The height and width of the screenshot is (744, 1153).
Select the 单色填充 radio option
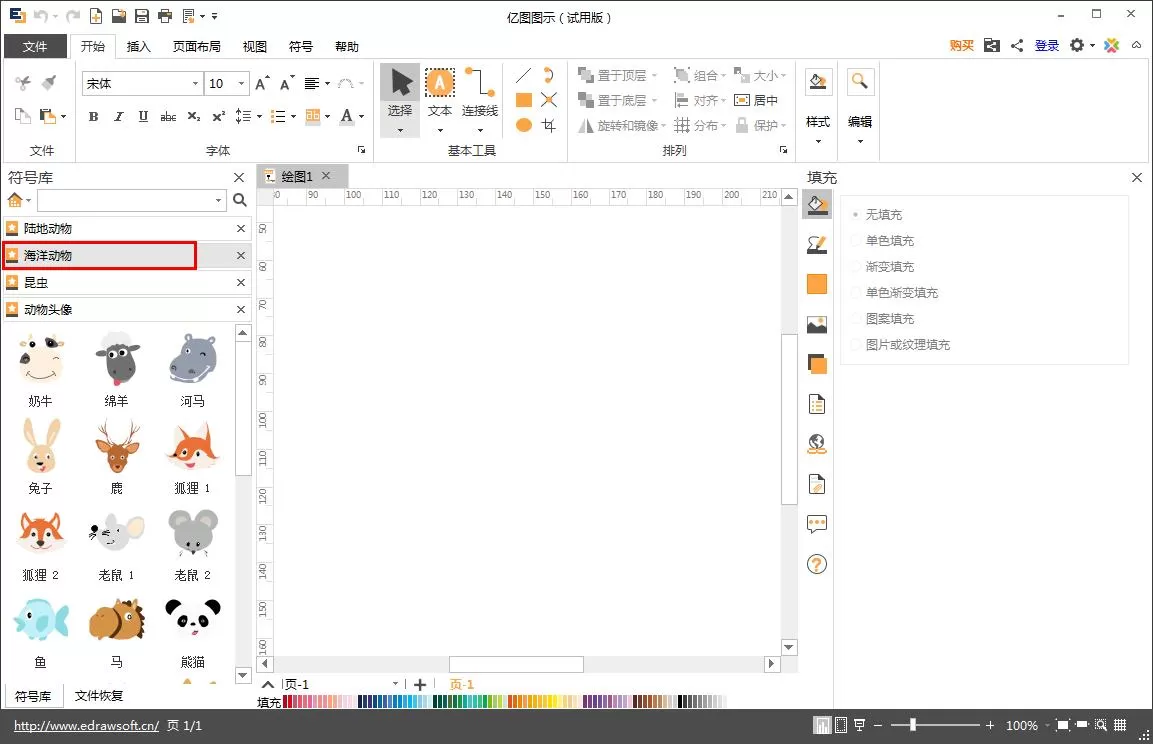[x=882, y=240]
